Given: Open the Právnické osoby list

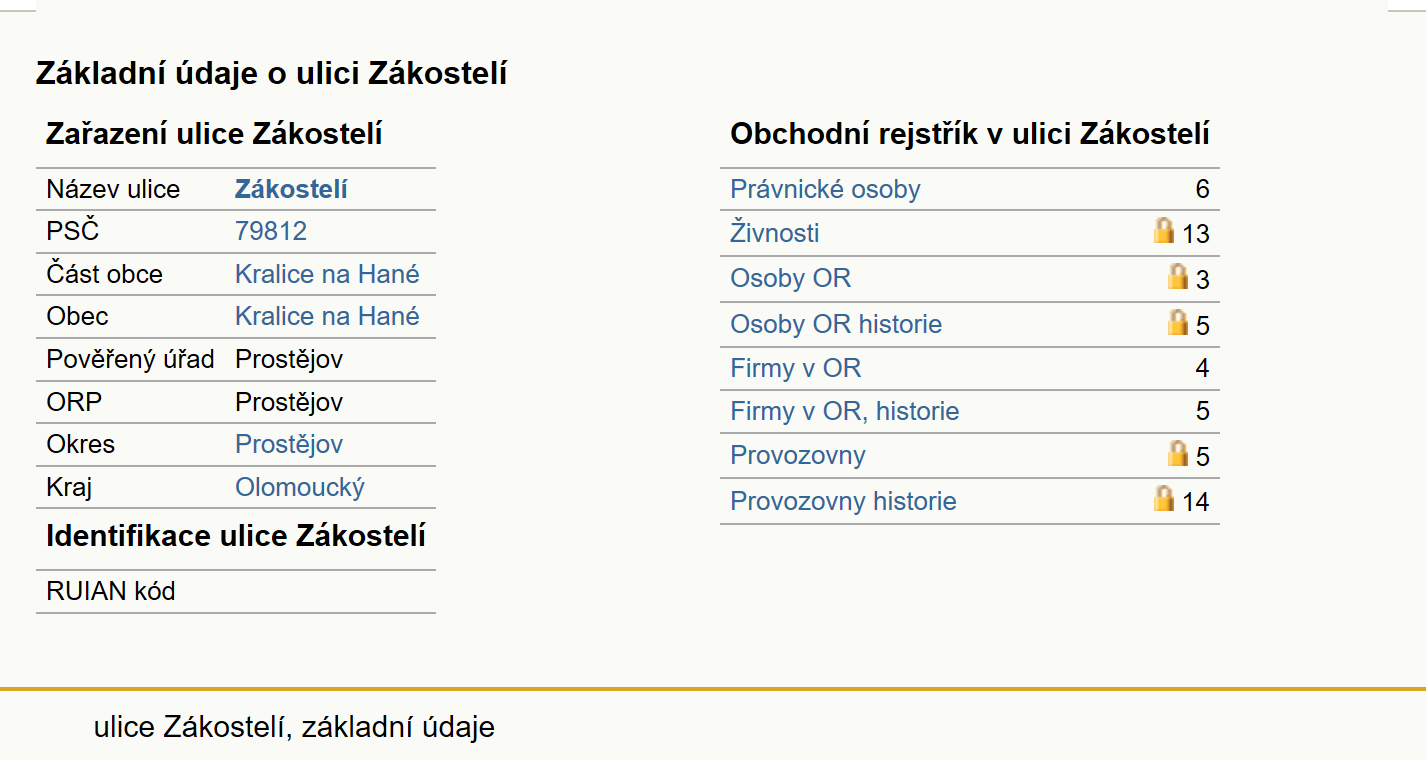Looking at the screenshot, I should [x=825, y=189].
